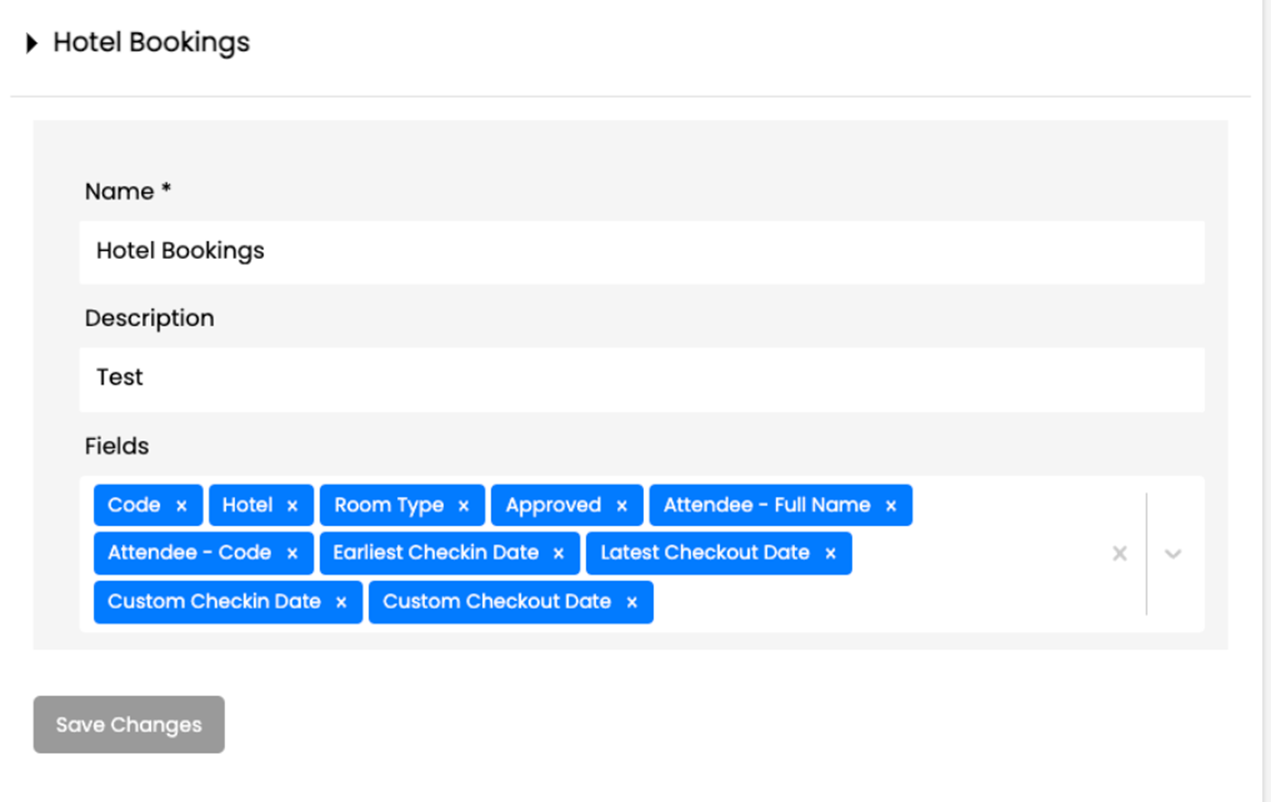Click the Hotel Bookings section heading
Screen dimensions: 1271x802
151,43
